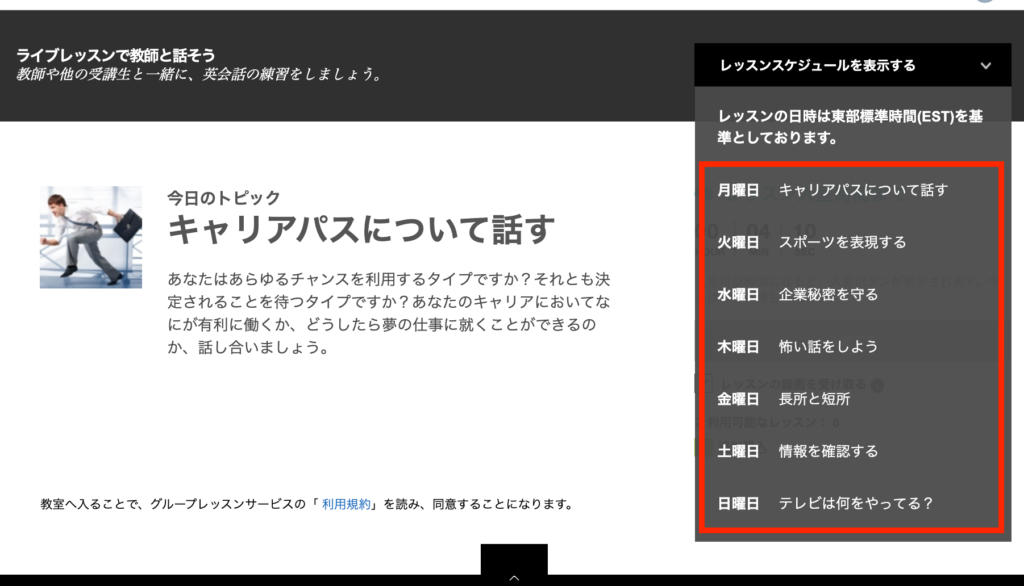This screenshot has width=1024, height=586.
Task: Click the chevron arrow on the schedule dropdown
Action: pos(986,66)
